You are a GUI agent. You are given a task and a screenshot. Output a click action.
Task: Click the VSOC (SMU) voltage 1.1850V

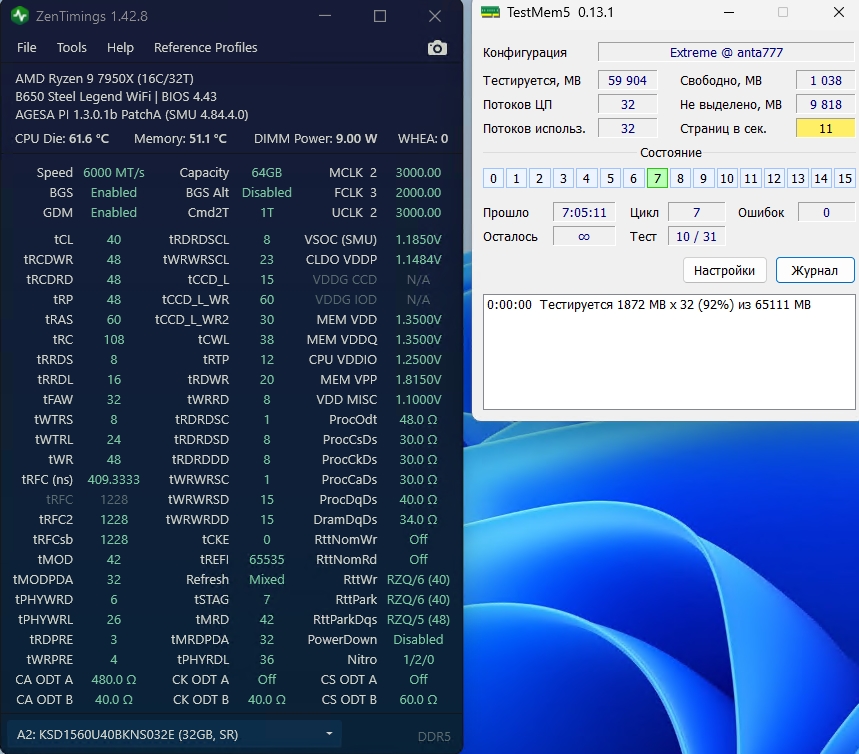click(419, 239)
